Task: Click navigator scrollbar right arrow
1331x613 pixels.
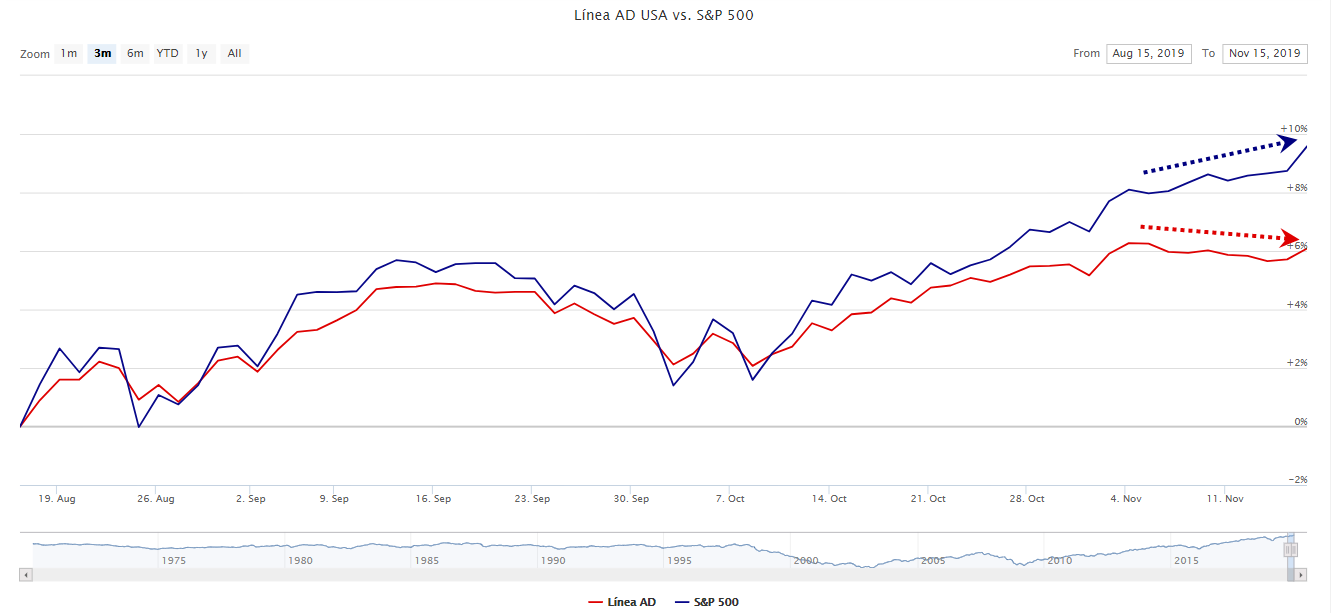Action: 1300,575
